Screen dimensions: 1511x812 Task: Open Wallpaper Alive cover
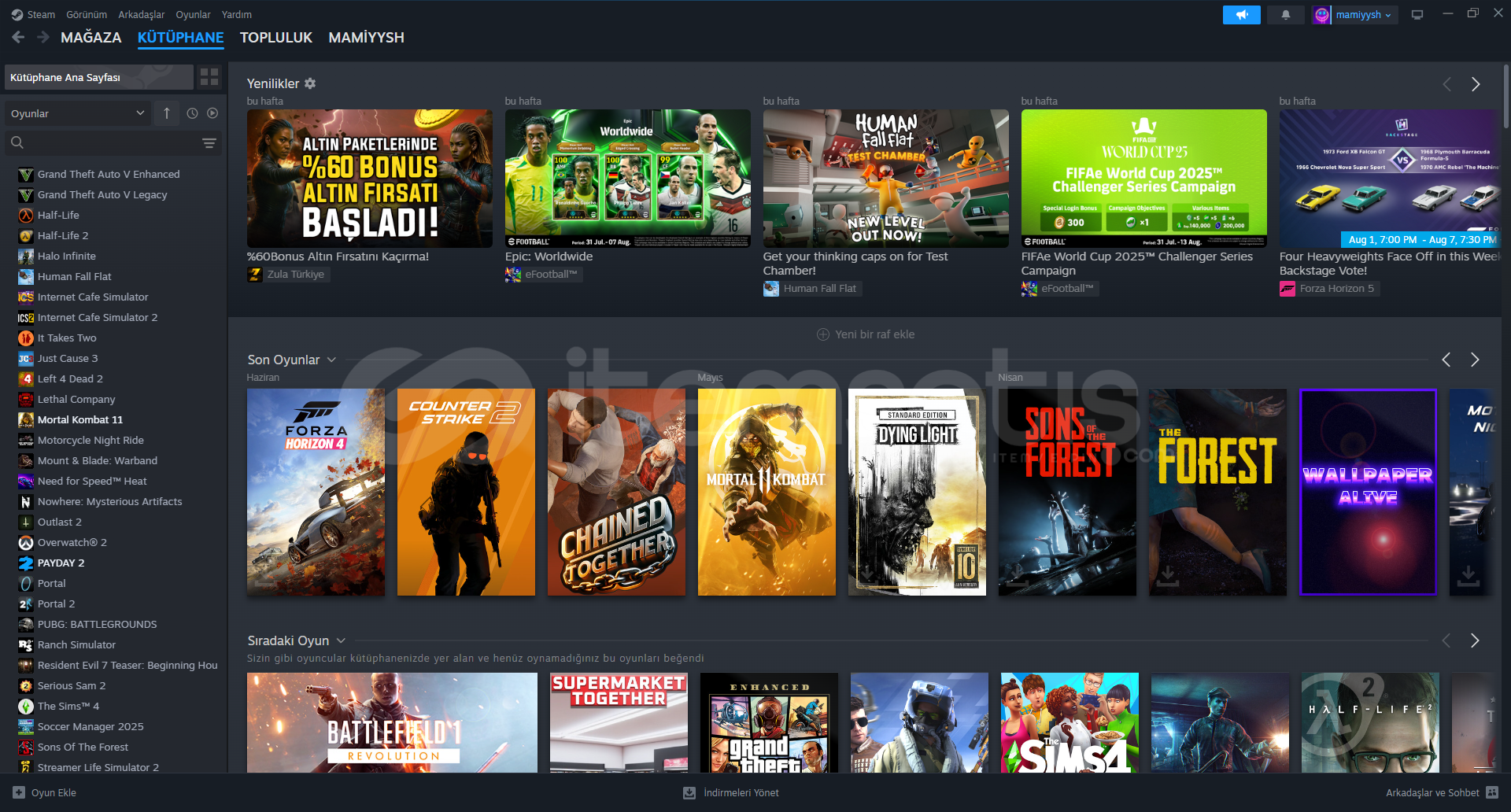[x=1368, y=492]
